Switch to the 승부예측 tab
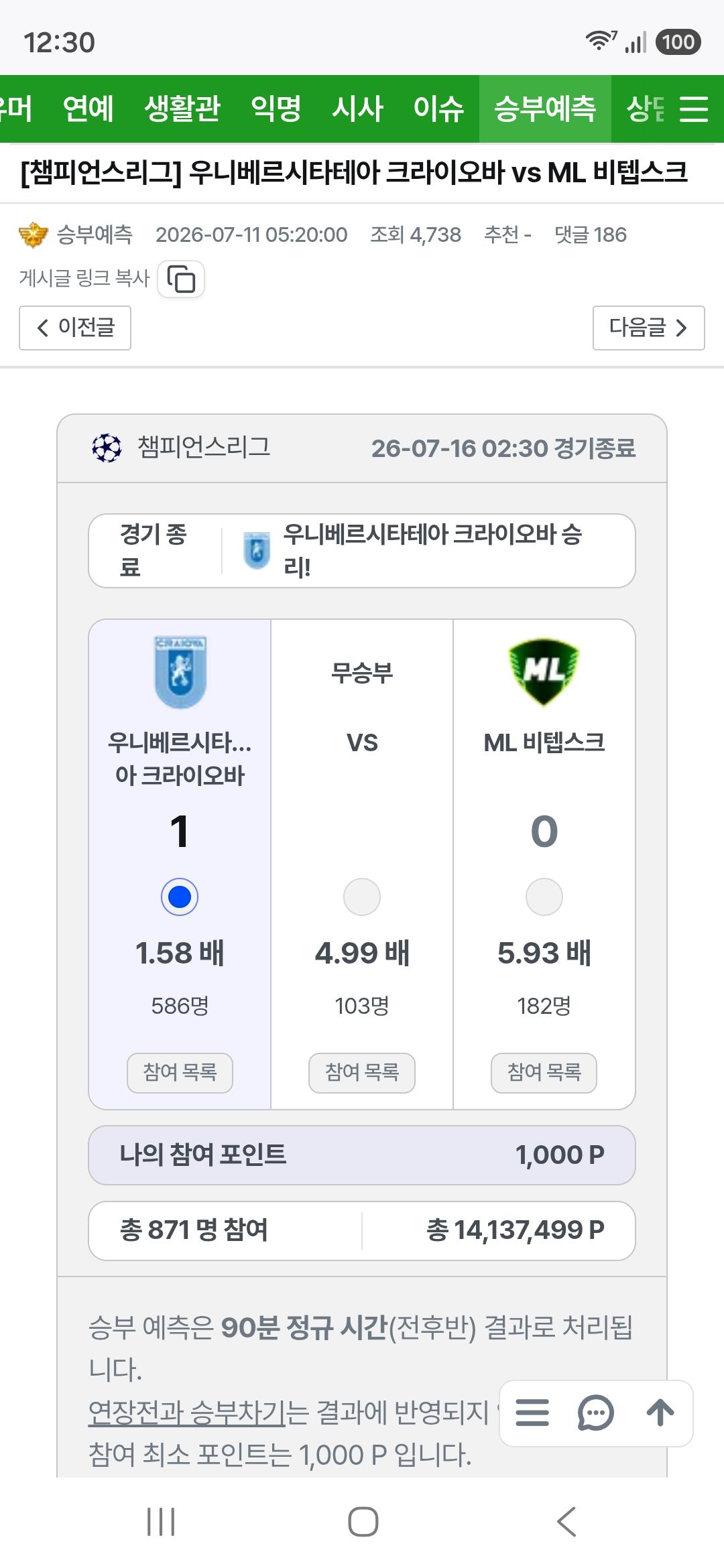 [x=544, y=109]
